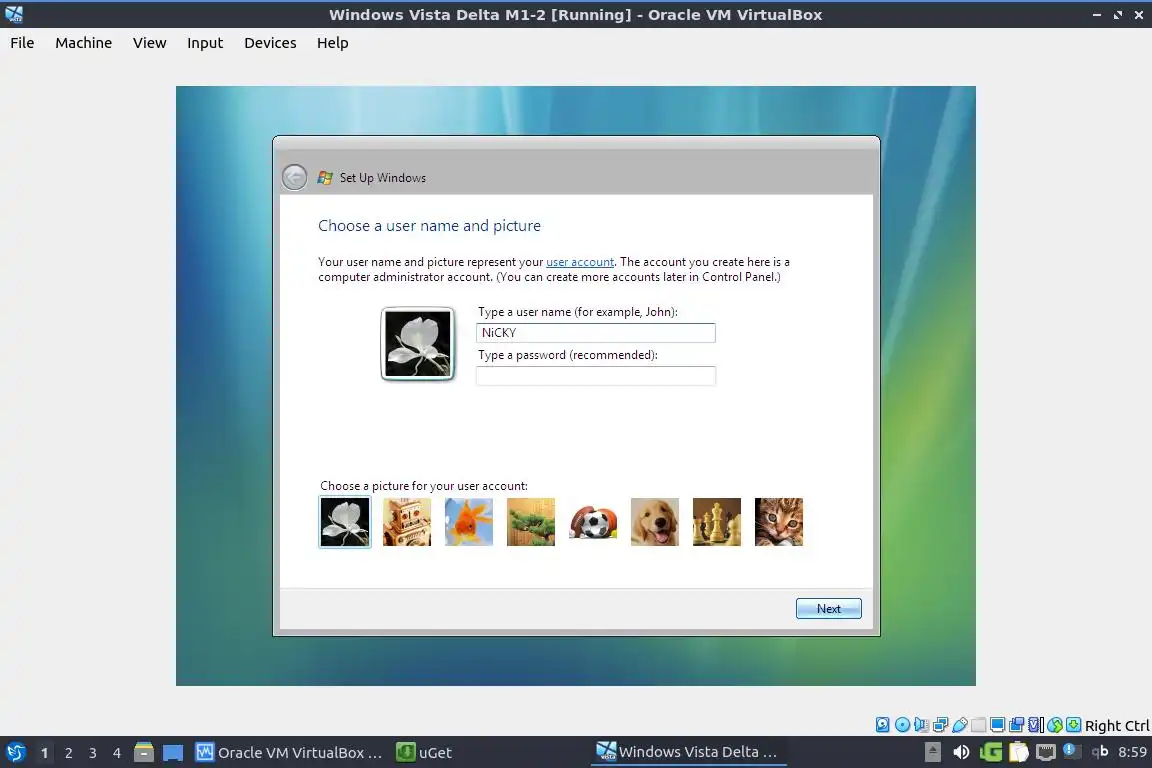Switch to Oracle VM VirtualBox taskbar window
Image resolution: width=1152 pixels, height=768 pixels.
click(289, 752)
